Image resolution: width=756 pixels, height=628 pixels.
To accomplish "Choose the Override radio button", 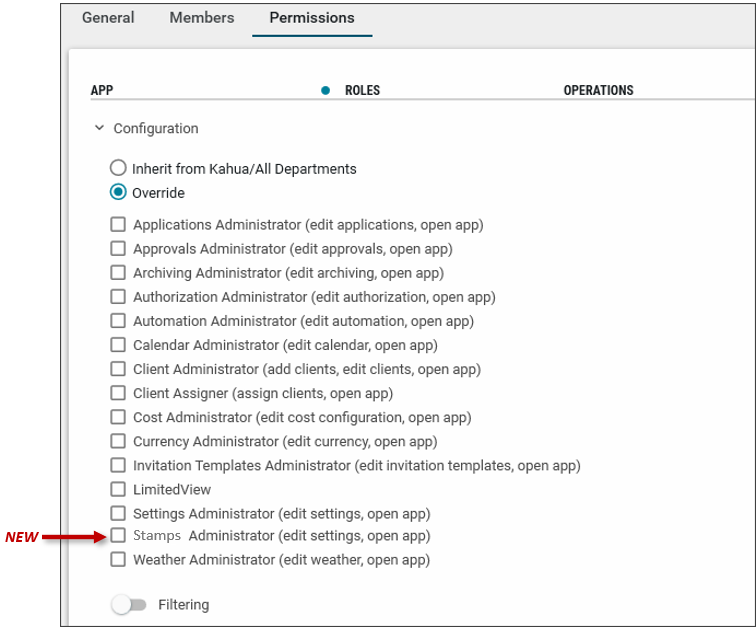I will pyautogui.click(x=119, y=193).
